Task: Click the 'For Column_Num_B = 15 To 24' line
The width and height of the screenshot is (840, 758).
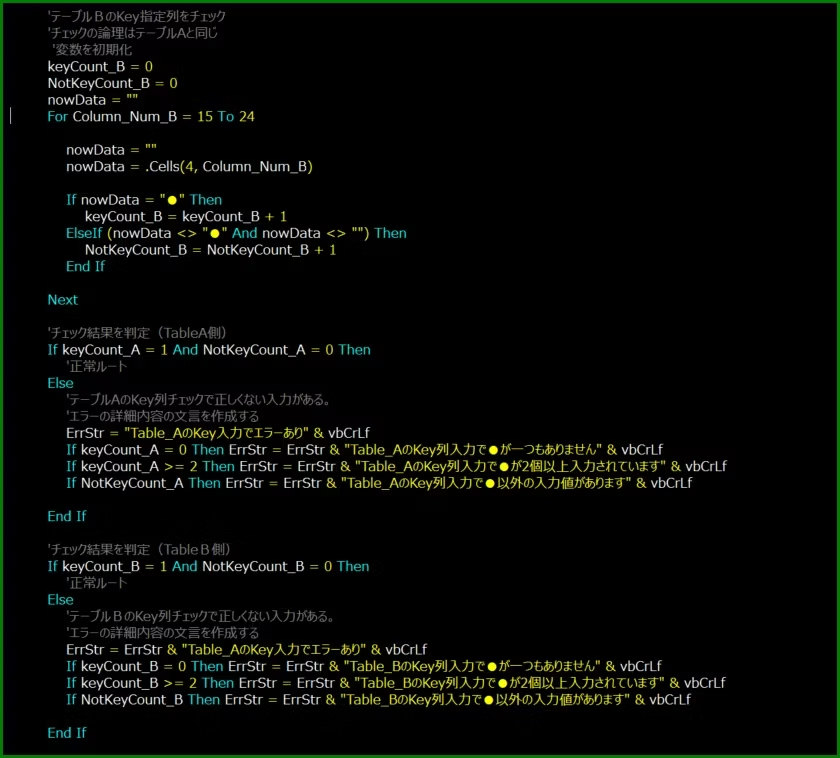Action: point(151,116)
